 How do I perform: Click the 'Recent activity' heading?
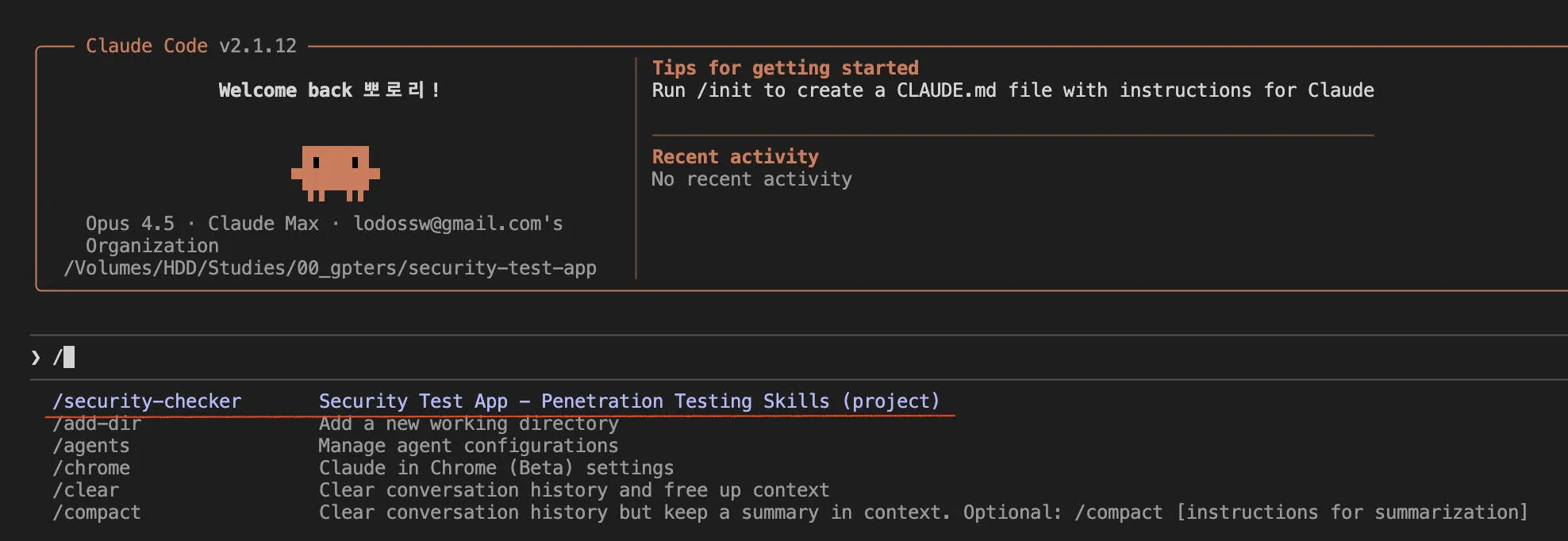735,157
